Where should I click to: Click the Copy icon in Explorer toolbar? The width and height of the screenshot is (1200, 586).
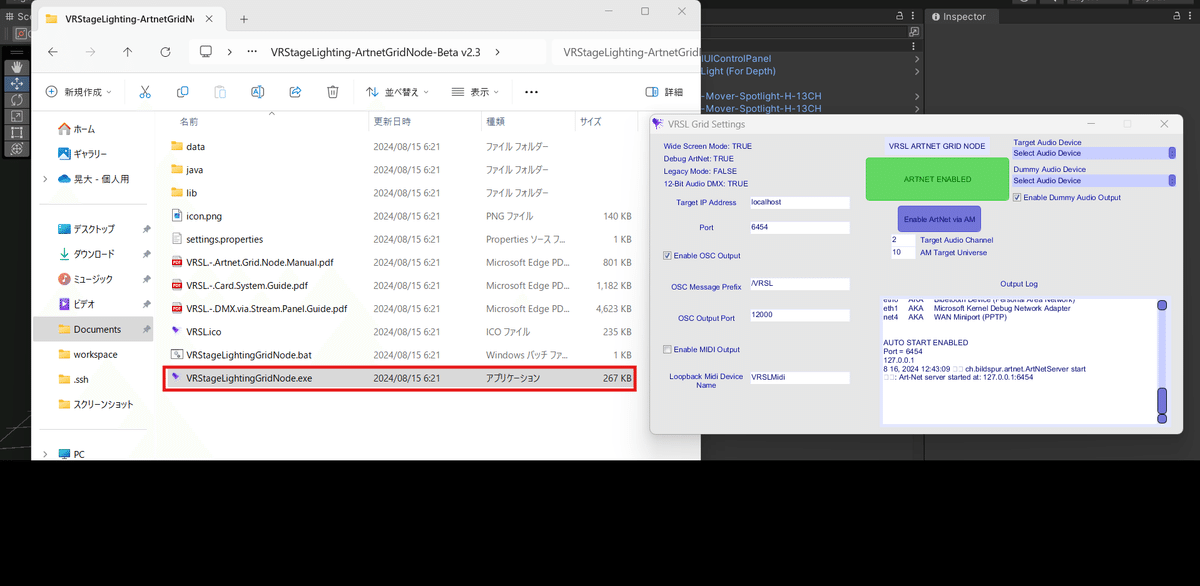(182, 92)
